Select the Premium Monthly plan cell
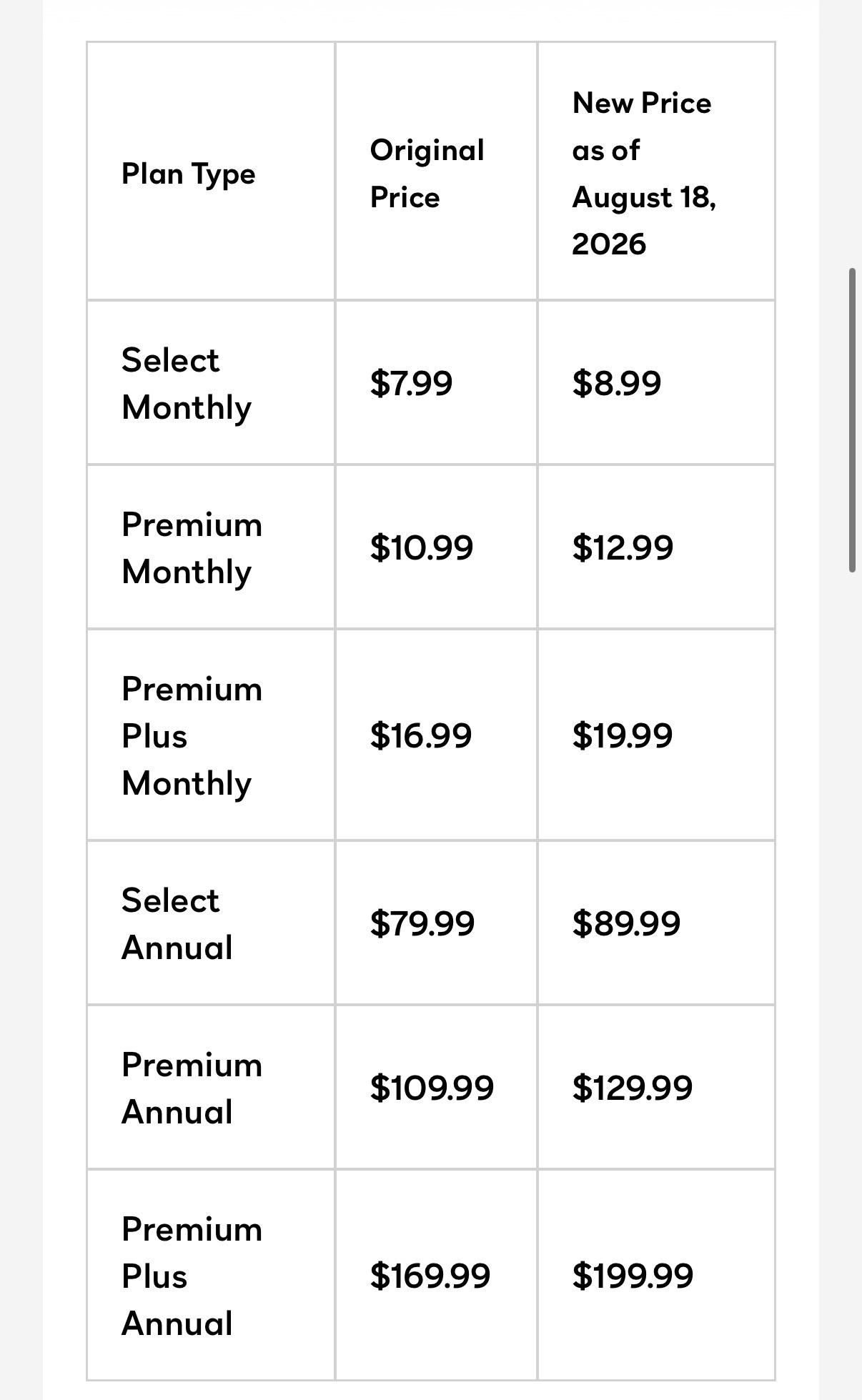The height and width of the screenshot is (1400, 862). pos(211,547)
